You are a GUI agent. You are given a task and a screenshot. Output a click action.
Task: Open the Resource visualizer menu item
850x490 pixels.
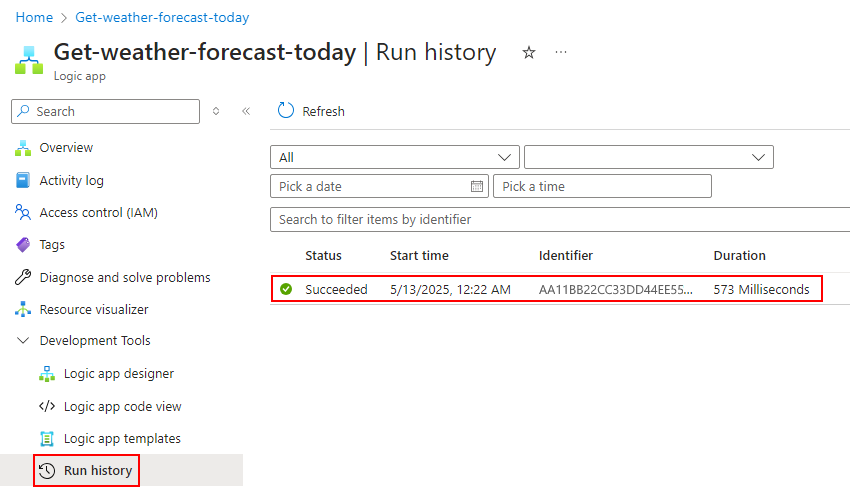click(94, 309)
